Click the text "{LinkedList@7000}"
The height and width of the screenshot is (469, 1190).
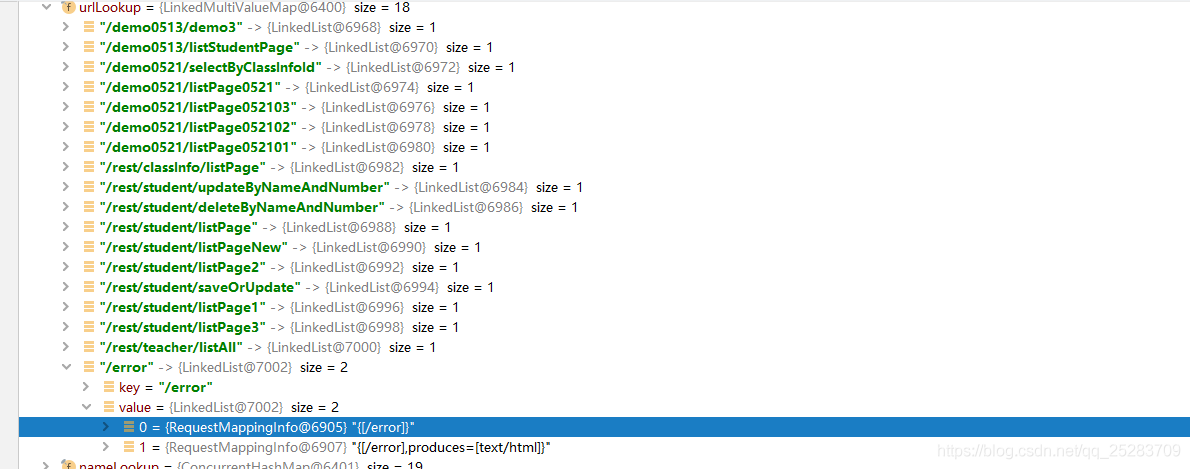tap(326, 348)
